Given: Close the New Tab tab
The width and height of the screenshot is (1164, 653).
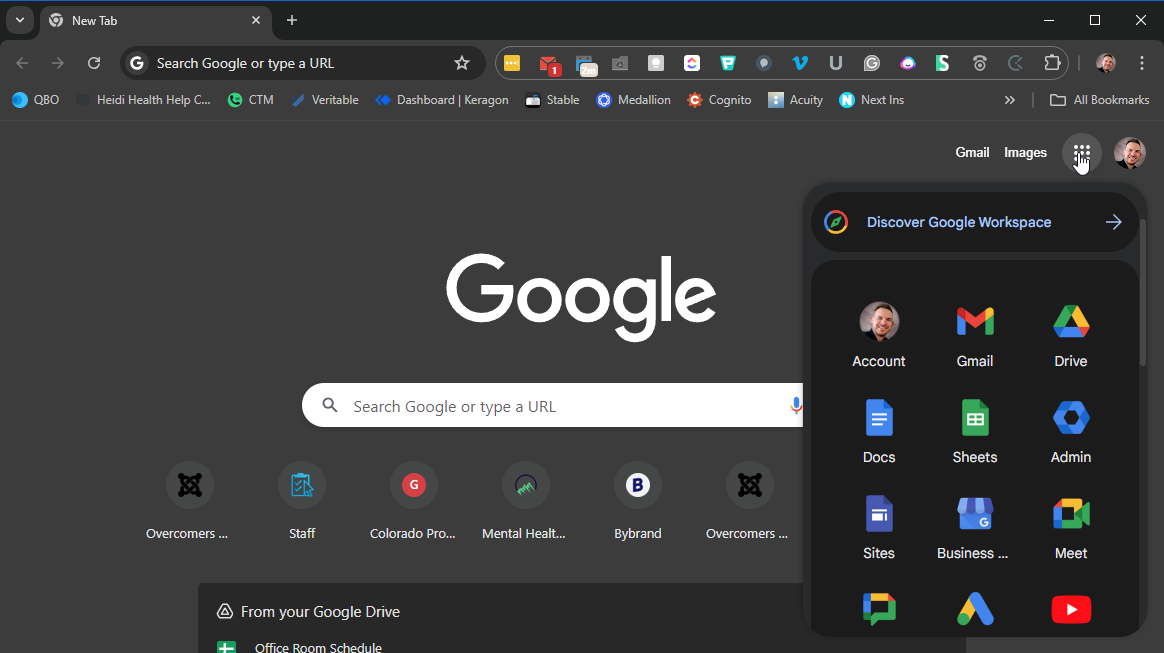Looking at the screenshot, I should tap(256, 20).
